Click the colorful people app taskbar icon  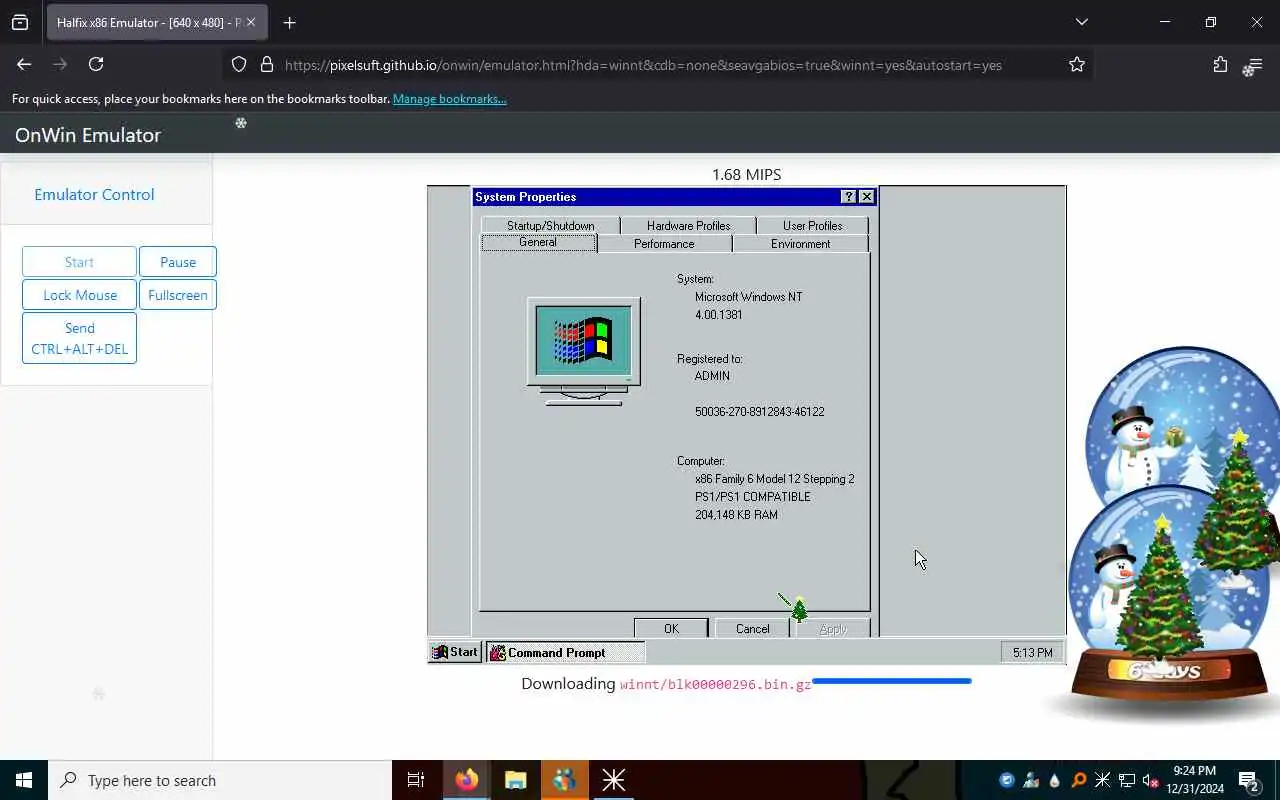point(564,780)
